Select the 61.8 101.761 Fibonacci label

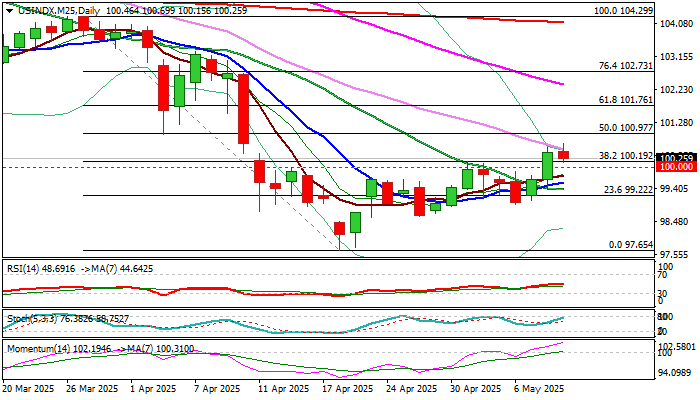point(625,100)
